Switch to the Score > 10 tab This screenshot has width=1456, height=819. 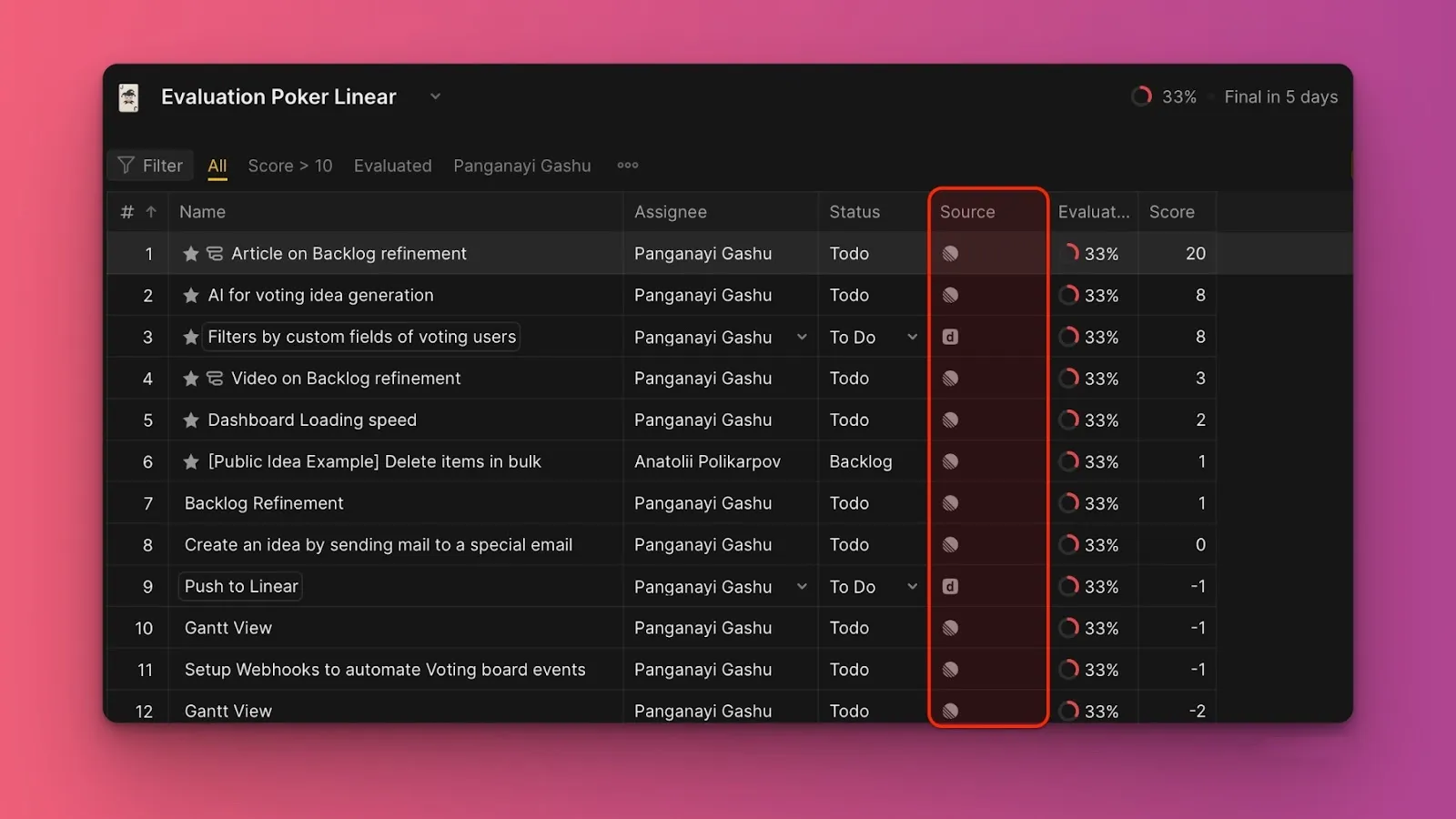coord(289,166)
